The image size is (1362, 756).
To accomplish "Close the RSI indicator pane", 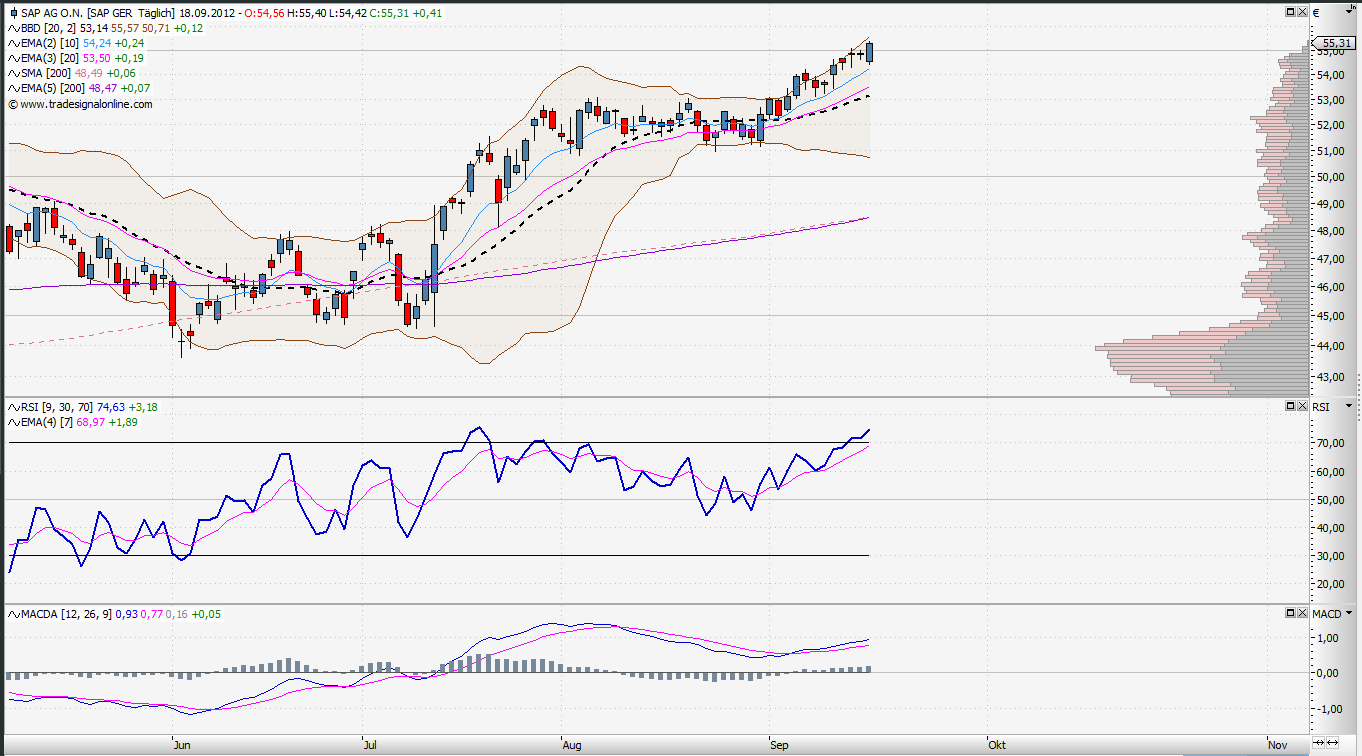I will click(1302, 406).
